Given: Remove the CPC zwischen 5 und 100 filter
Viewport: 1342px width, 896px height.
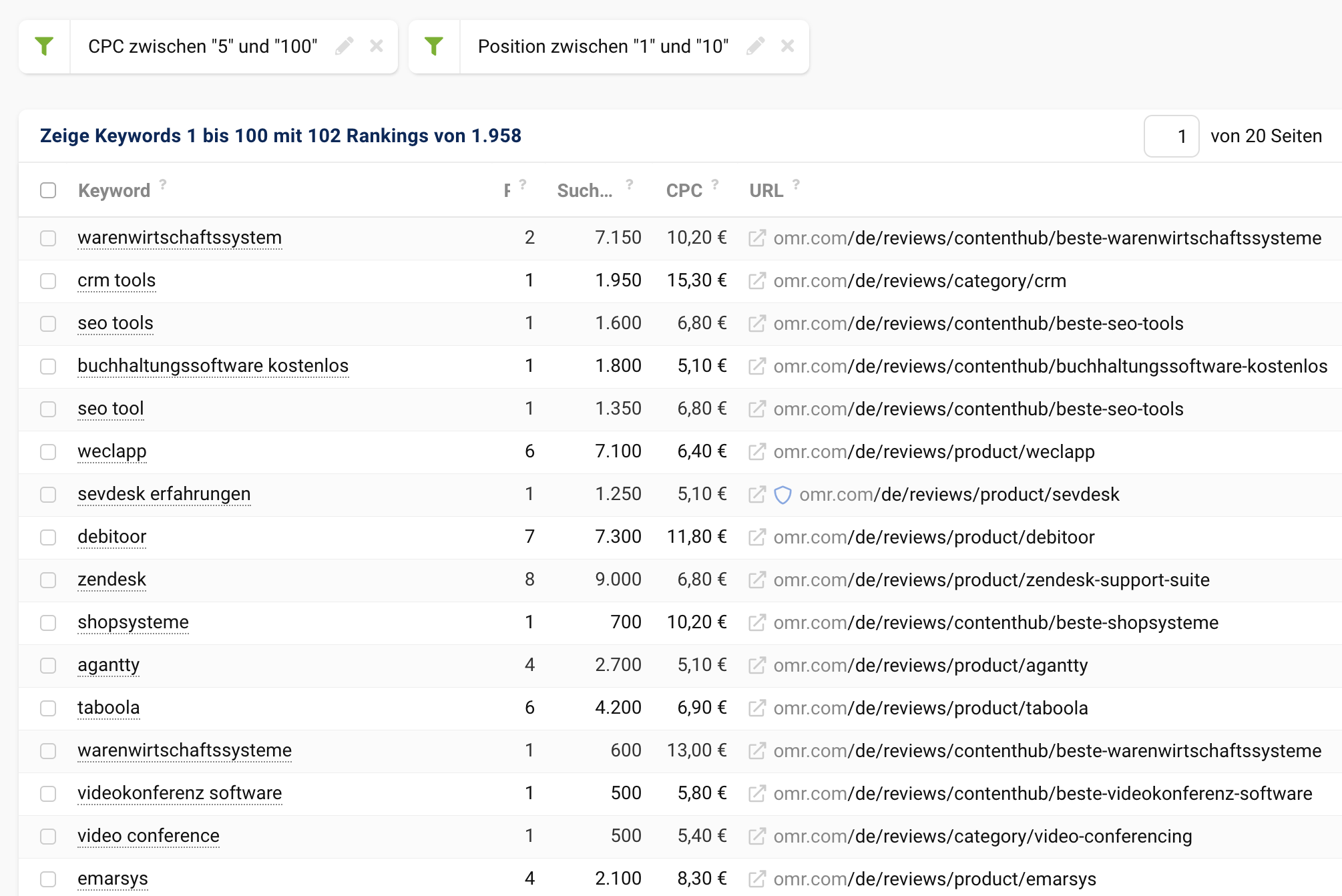Looking at the screenshot, I should click(377, 46).
